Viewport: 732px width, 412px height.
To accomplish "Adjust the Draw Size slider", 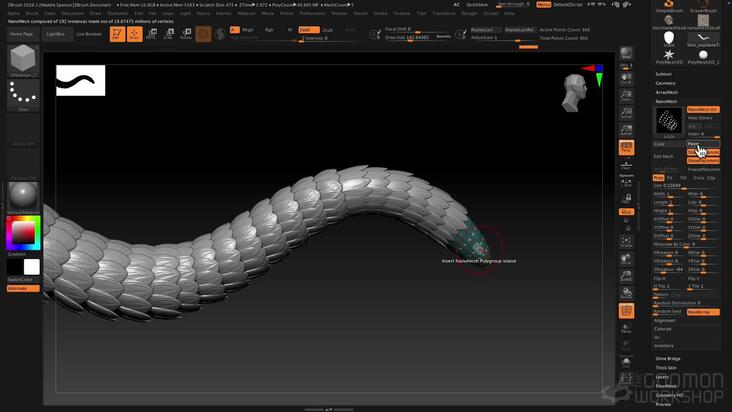I will click(418, 38).
